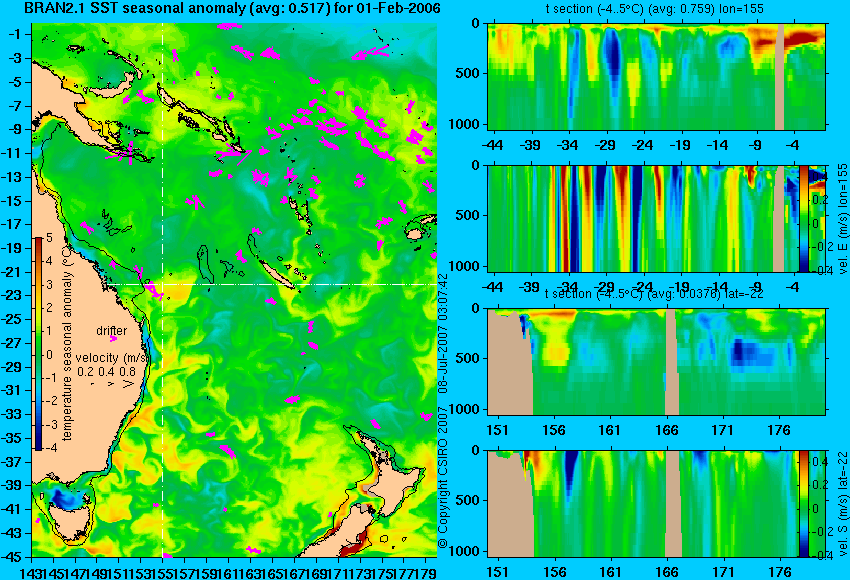This screenshot has width=850, height=580.
Task: Open the temperature section plot for lon=155
Action: [x=656, y=76]
